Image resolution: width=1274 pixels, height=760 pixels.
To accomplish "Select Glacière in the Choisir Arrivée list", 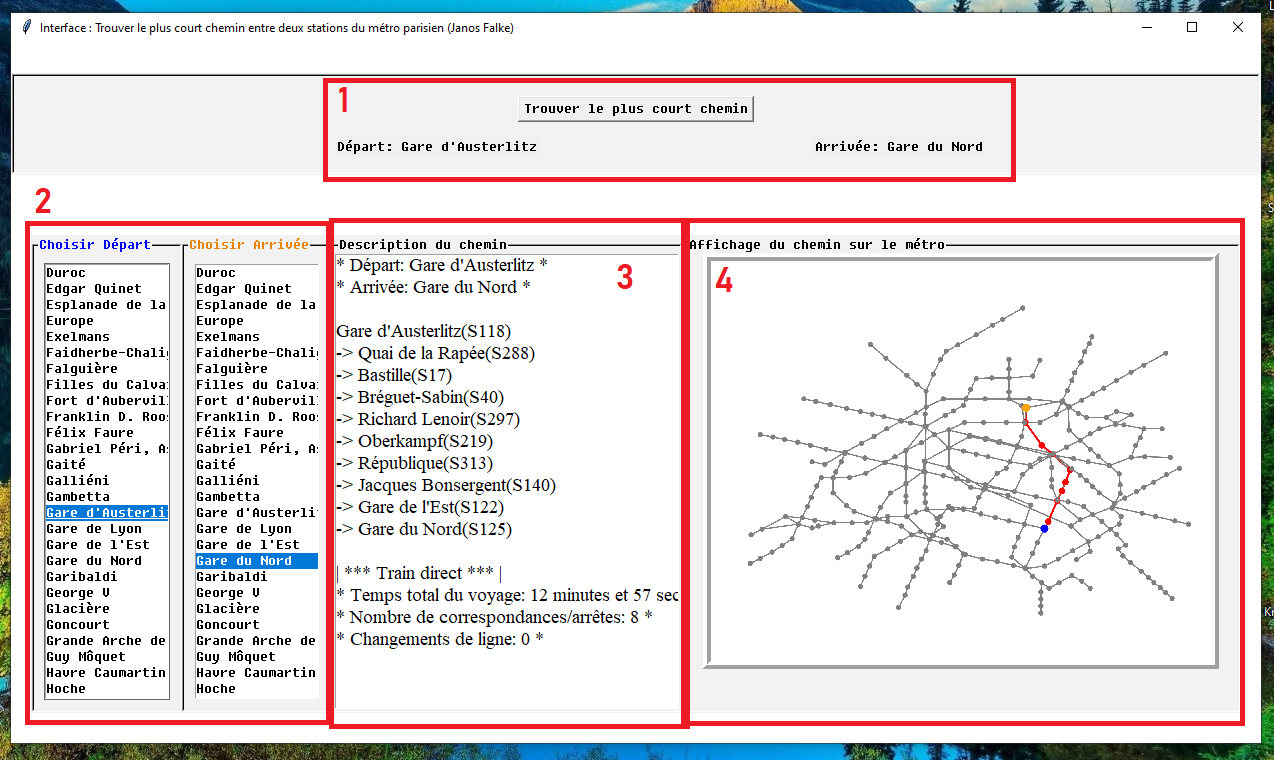I will (x=256, y=609).
